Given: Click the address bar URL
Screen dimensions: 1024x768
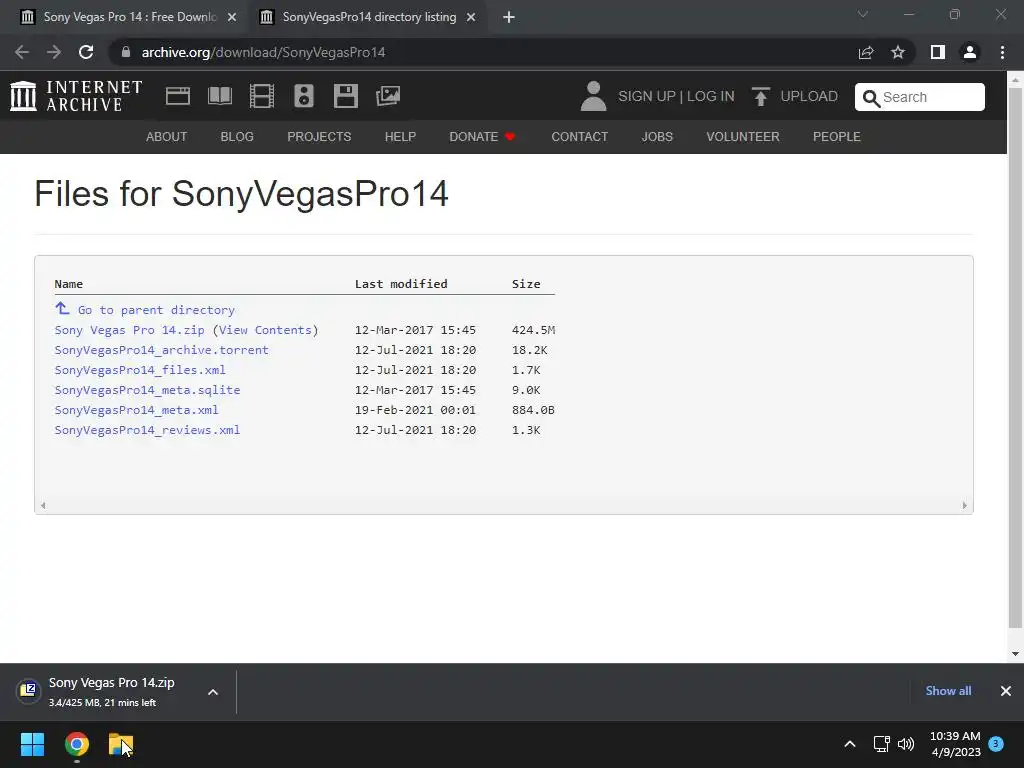Looking at the screenshot, I should point(263,52).
